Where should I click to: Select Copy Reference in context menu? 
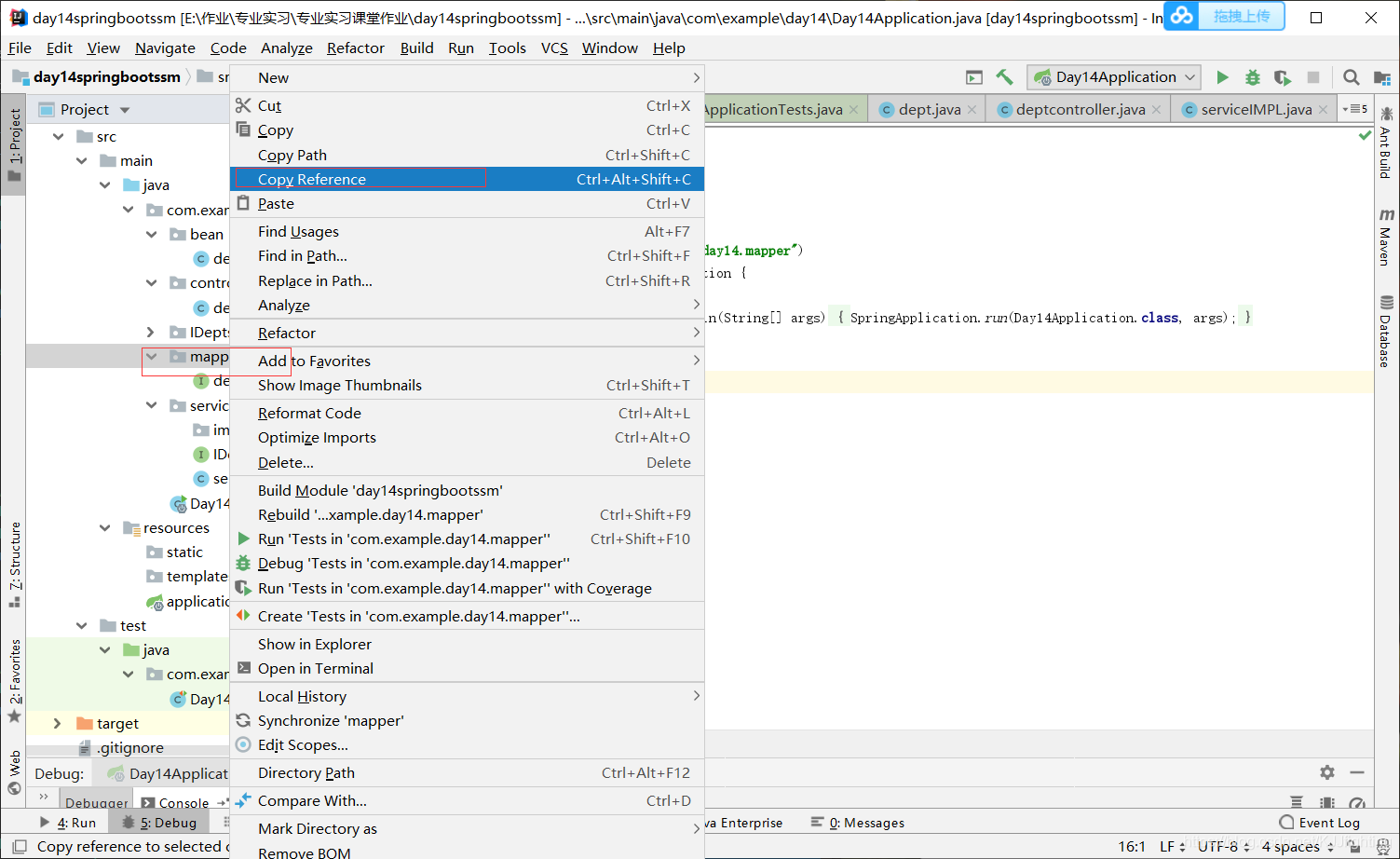[x=467, y=179]
